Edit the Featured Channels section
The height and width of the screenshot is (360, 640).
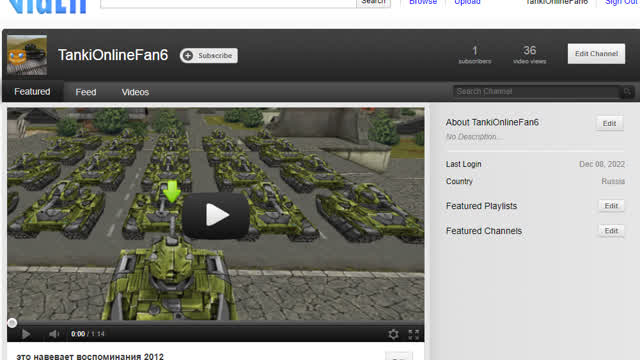tap(611, 231)
